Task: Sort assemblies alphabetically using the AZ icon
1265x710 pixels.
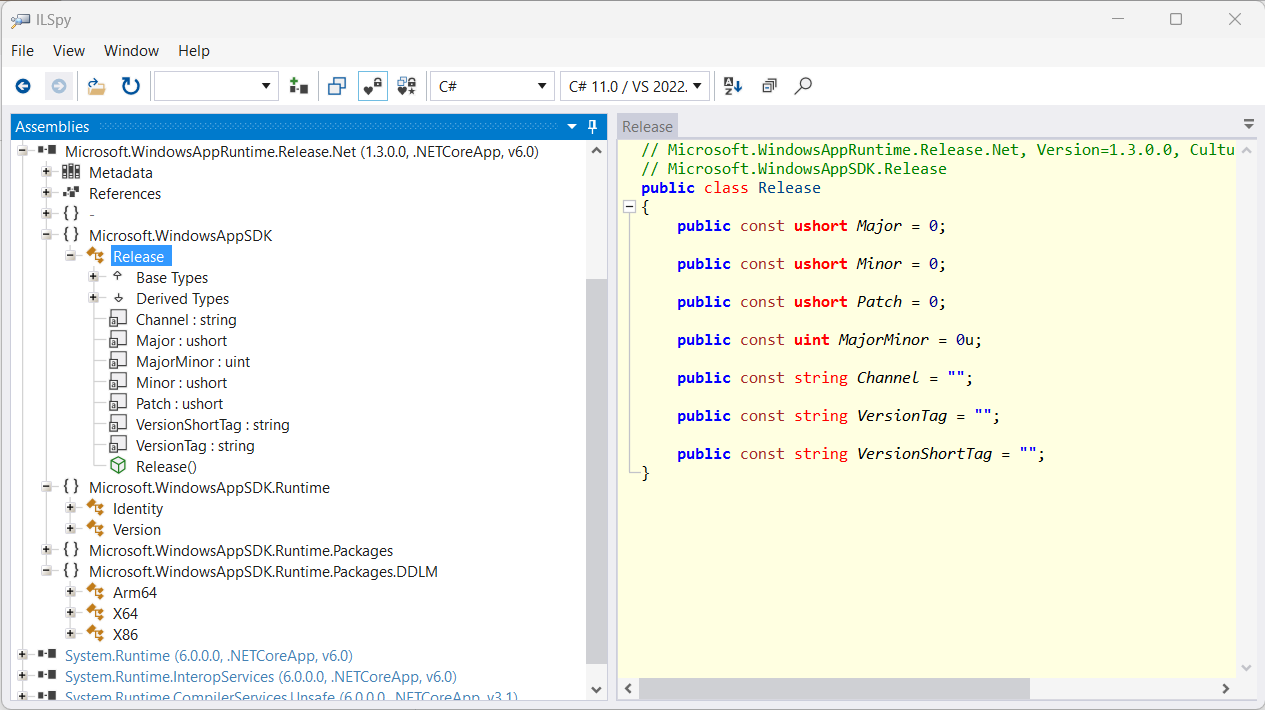Action: pos(732,86)
